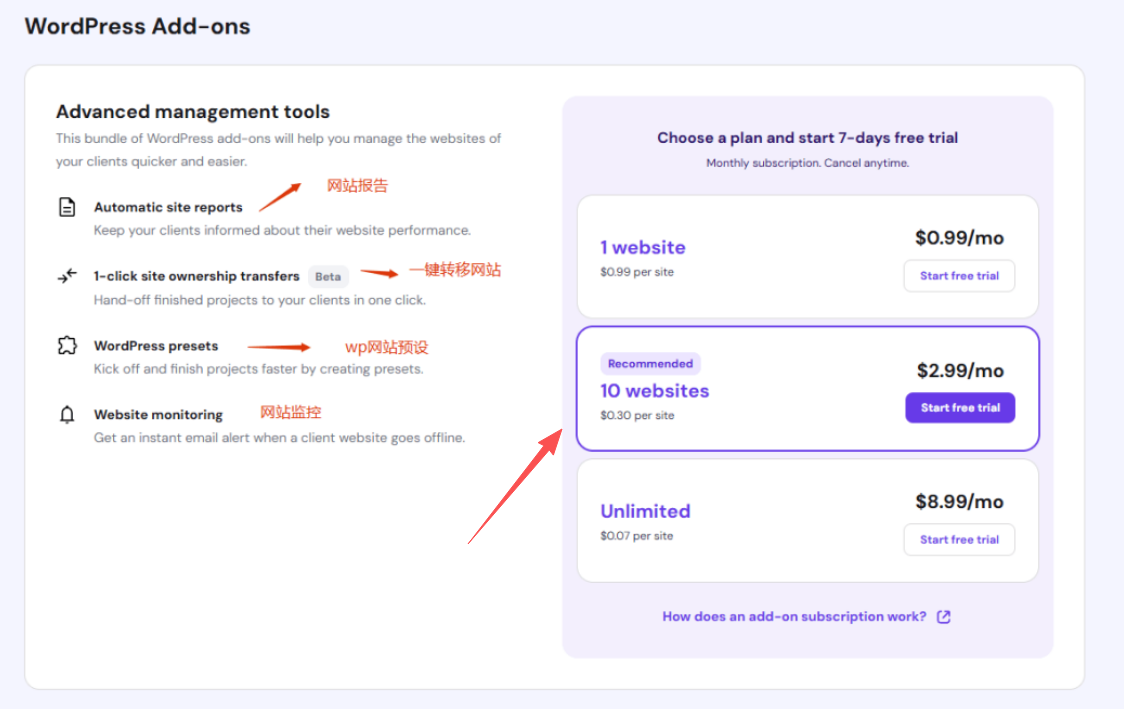Screen dimensions: 1124x709
Task: Click the $8.99/mo price label
Action: click(959, 502)
